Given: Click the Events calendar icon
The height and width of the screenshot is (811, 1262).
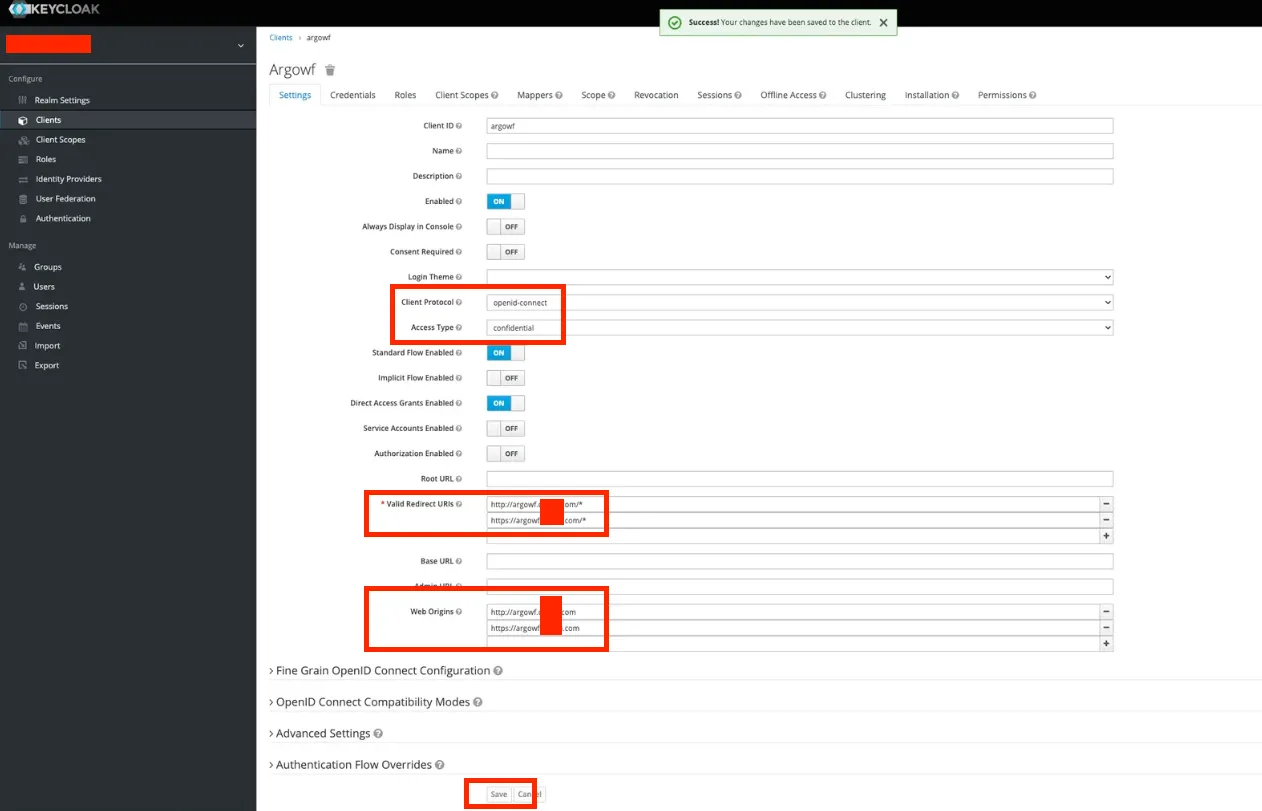Looking at the screenshot, I should tap(22, 326).
